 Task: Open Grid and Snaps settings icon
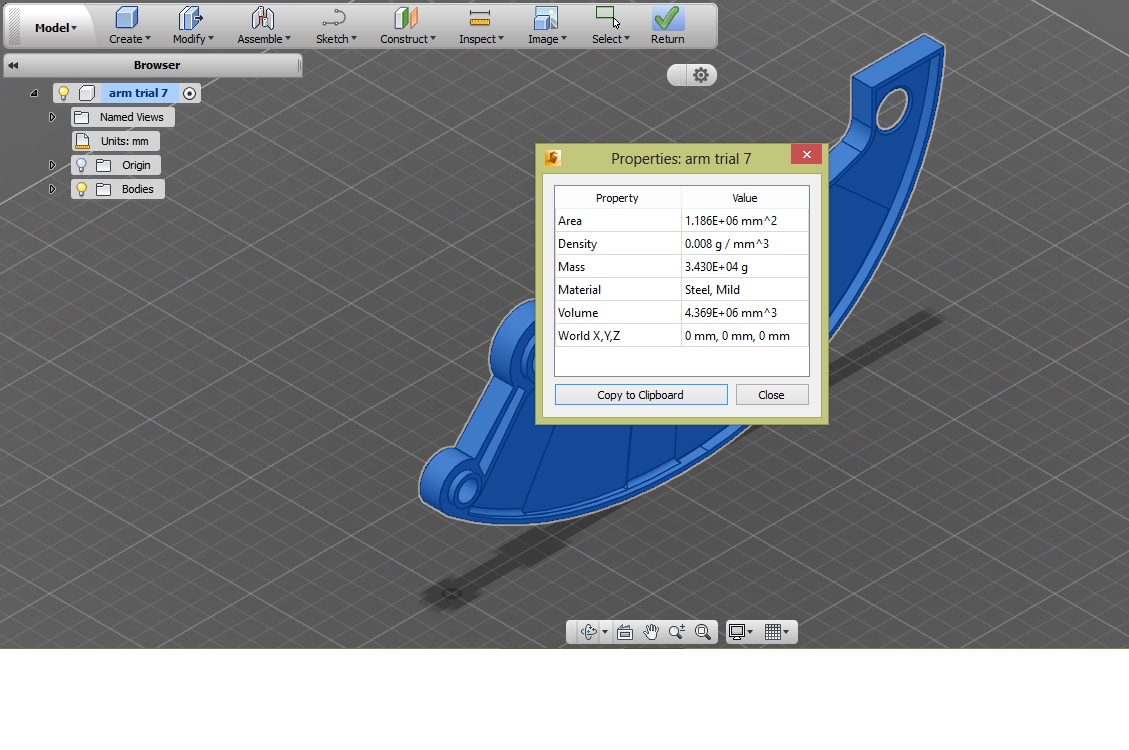click(x=773, y=632)
